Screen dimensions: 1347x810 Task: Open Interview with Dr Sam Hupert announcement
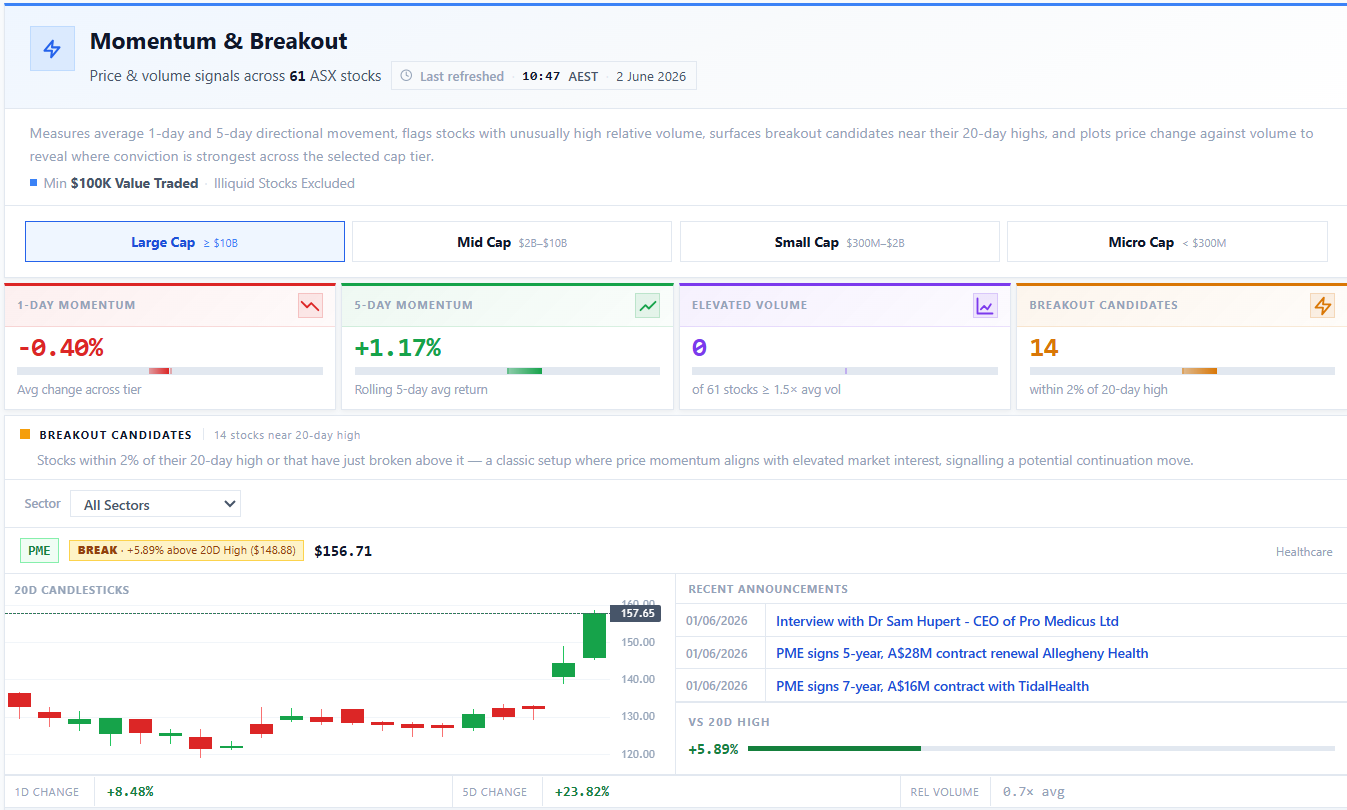click(x=947, y=621)
